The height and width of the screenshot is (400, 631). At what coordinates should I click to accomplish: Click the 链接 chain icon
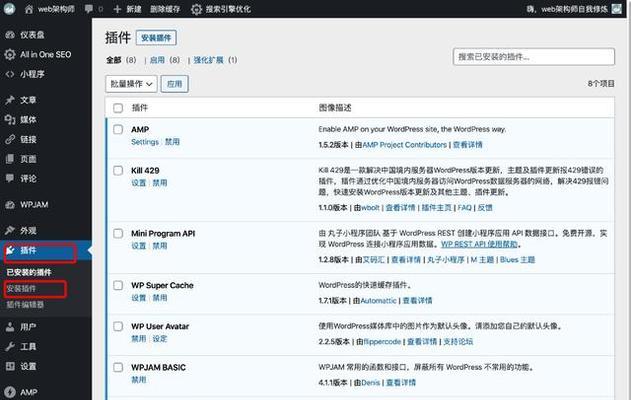point(10,139)
